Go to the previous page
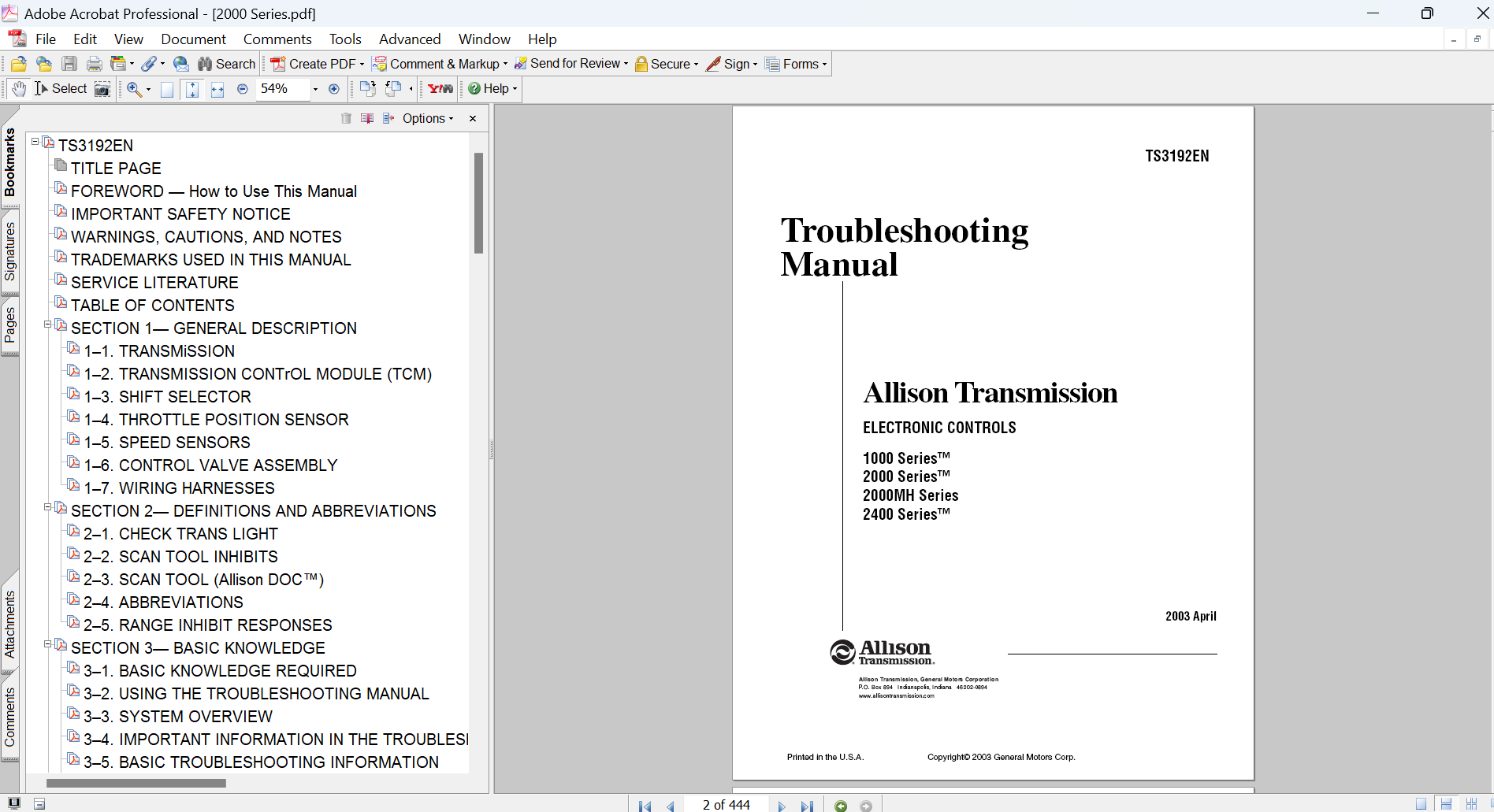The image size is (1494, 812). [x=671, y=806]
